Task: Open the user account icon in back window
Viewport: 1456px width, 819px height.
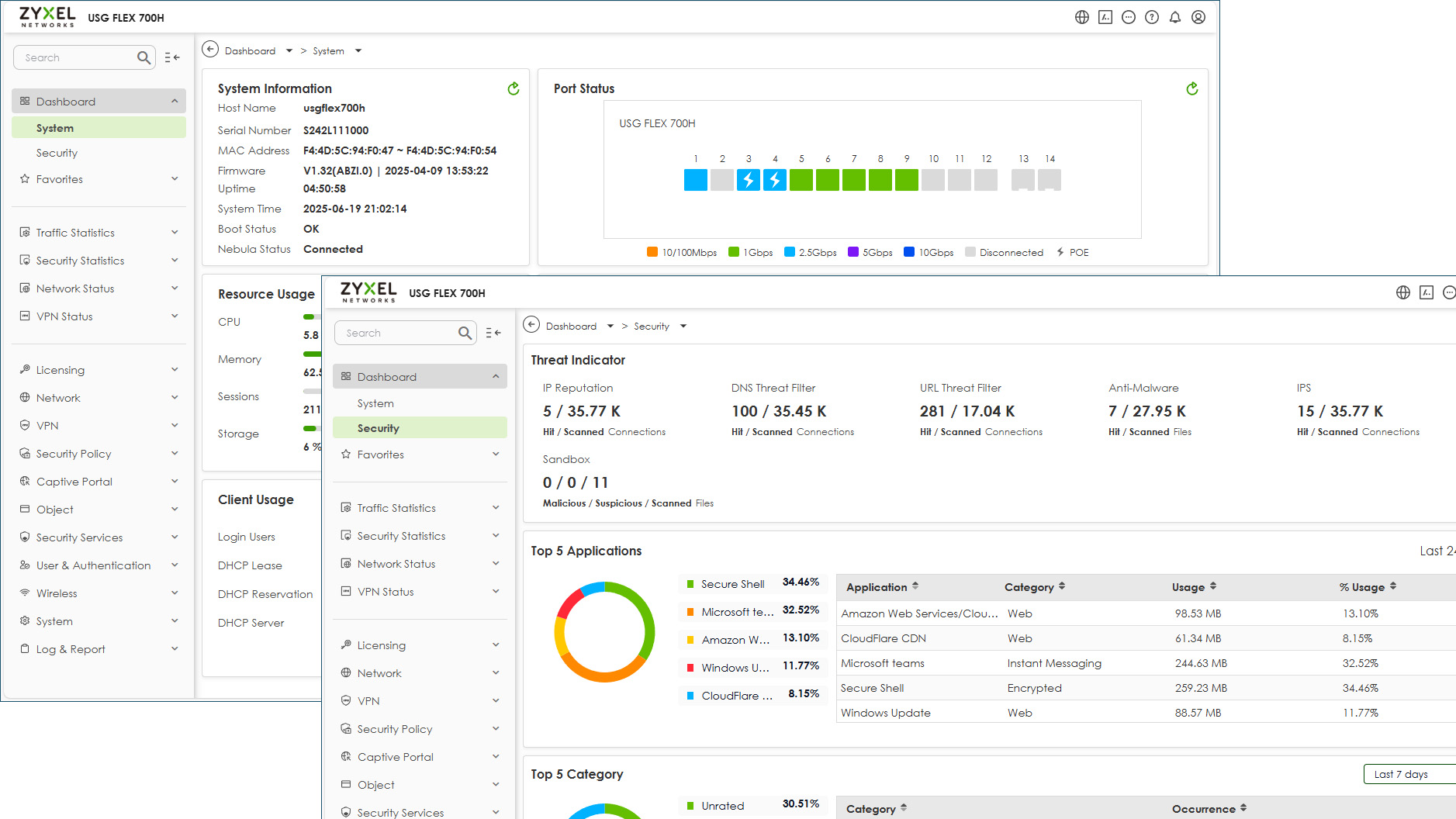Action: [x=1198, y=17]
